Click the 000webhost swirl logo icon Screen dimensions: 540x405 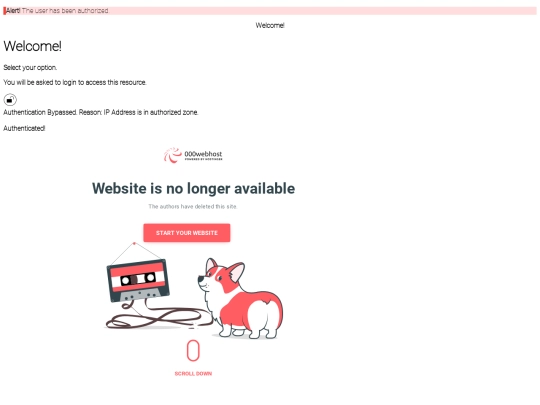coord(173,155)
